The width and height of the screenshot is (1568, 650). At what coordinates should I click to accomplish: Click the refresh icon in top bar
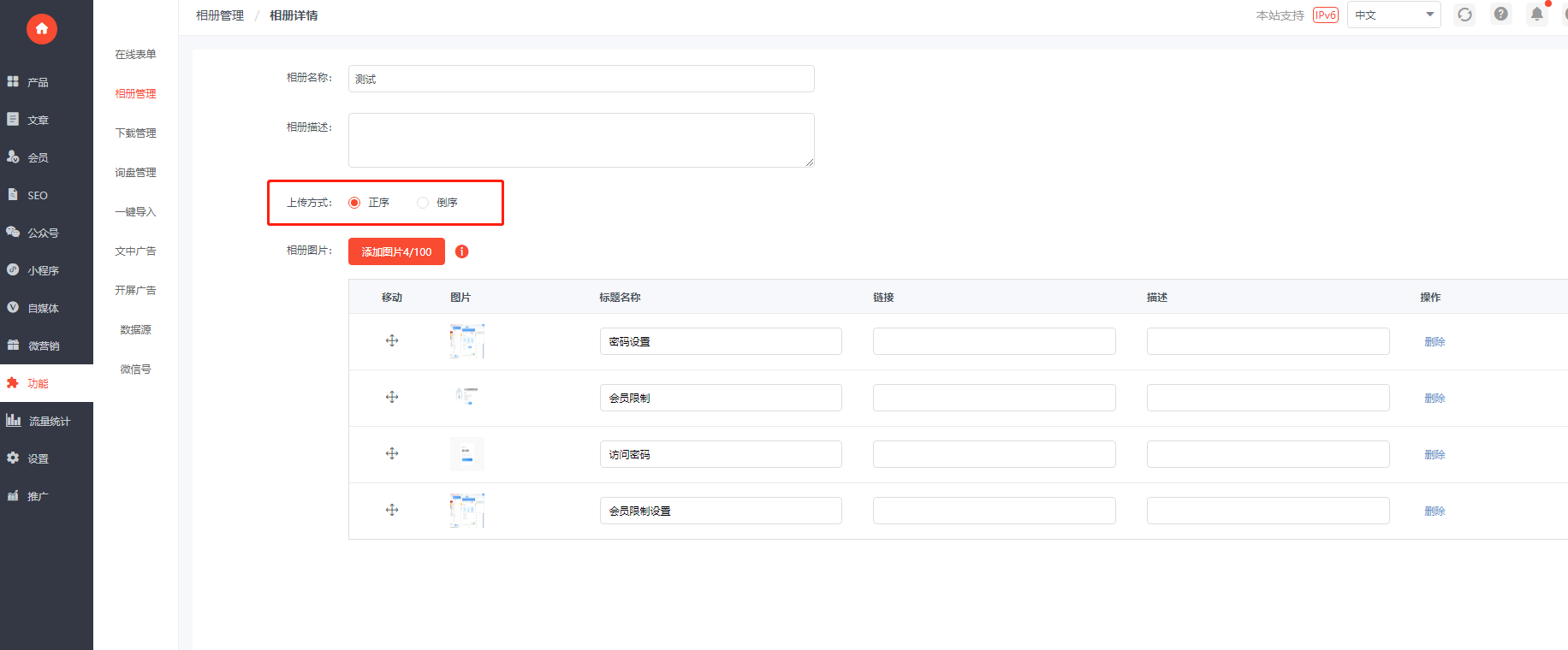point(1465,15)
